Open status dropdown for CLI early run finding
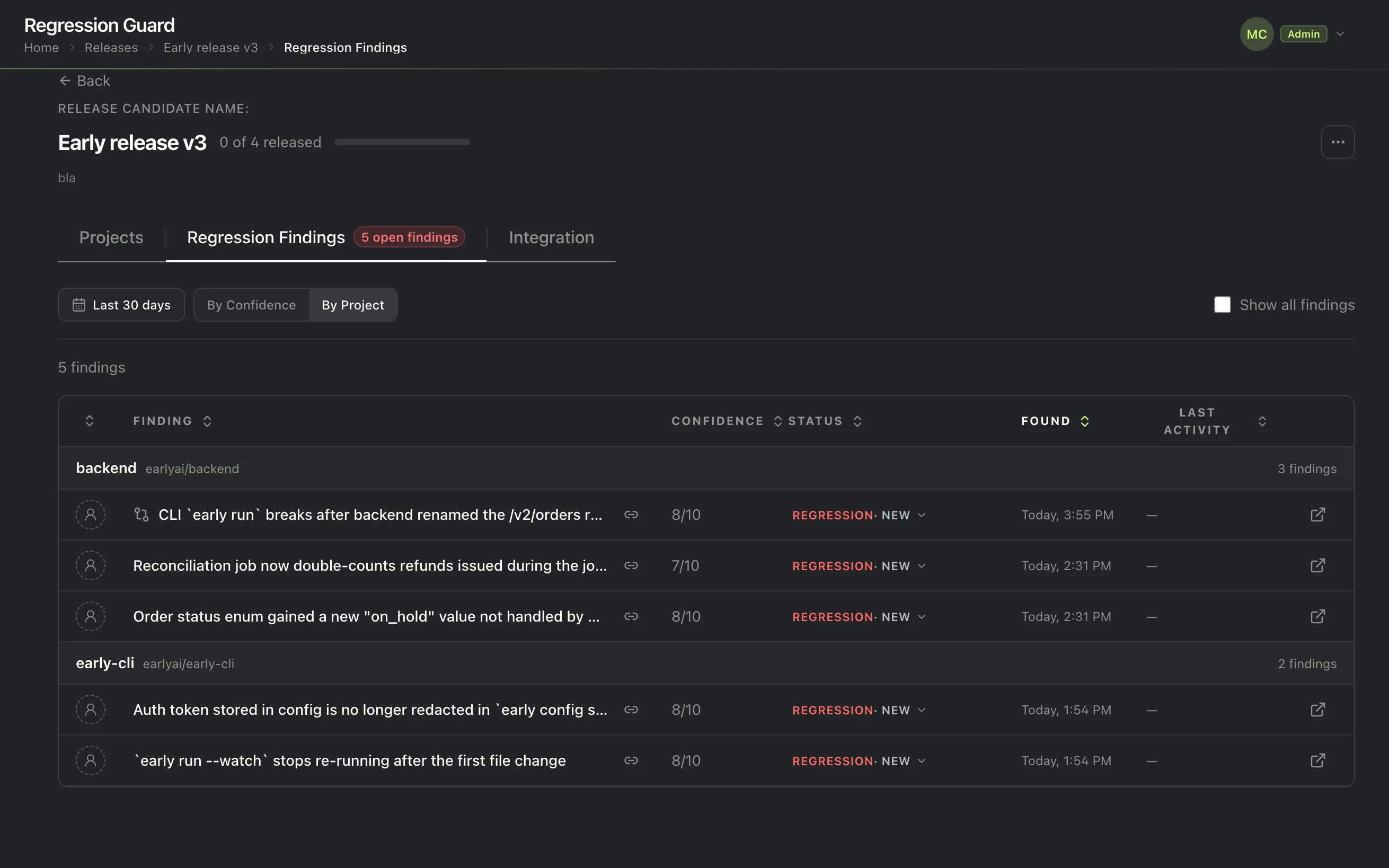This screenshot has height=868, width=1389. (859, 515)
